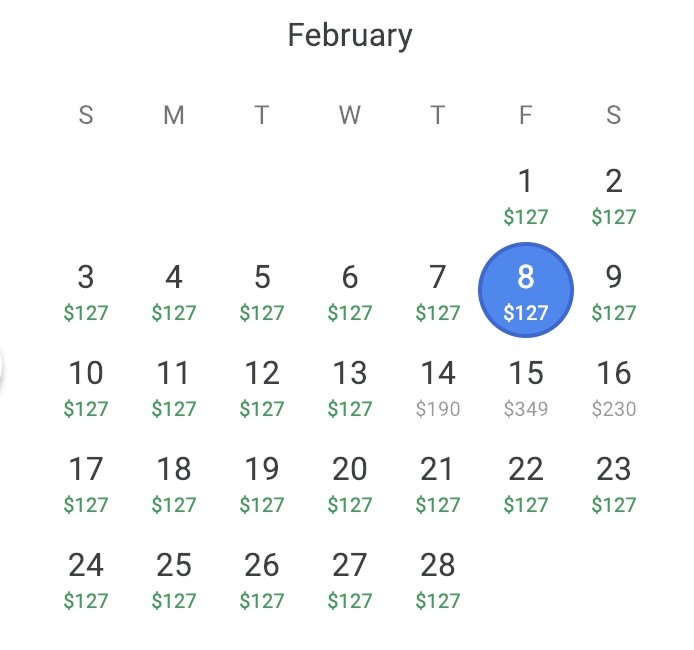
Task: Select February 15 with $349 fare
Action: (526, 387)
